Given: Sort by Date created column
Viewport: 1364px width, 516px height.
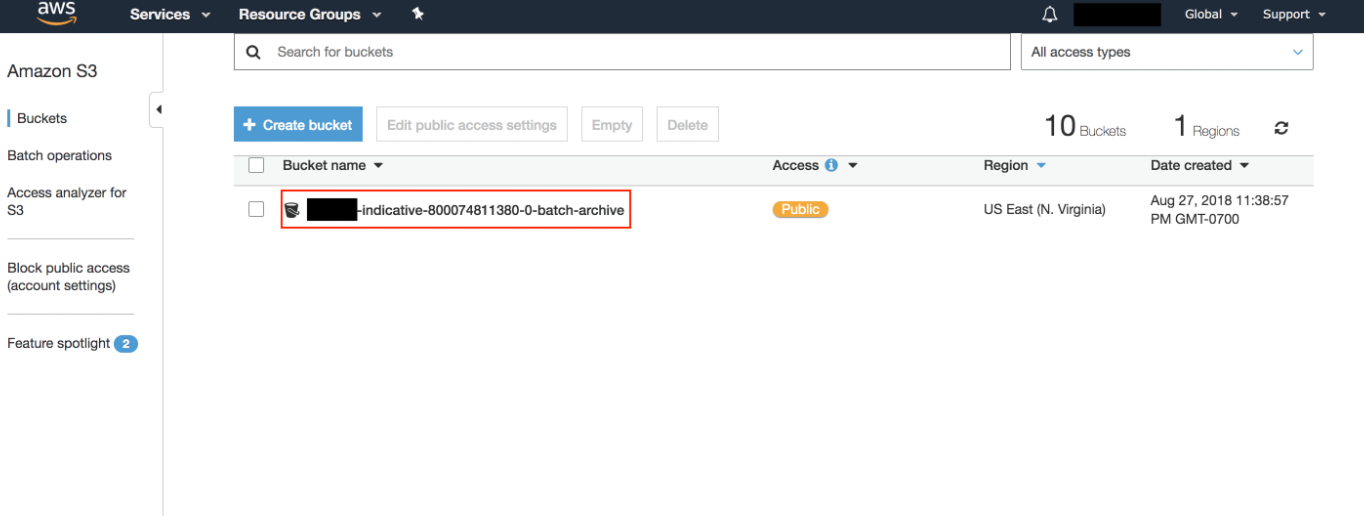Looking at the screenshot, I should coord(1200,165).
